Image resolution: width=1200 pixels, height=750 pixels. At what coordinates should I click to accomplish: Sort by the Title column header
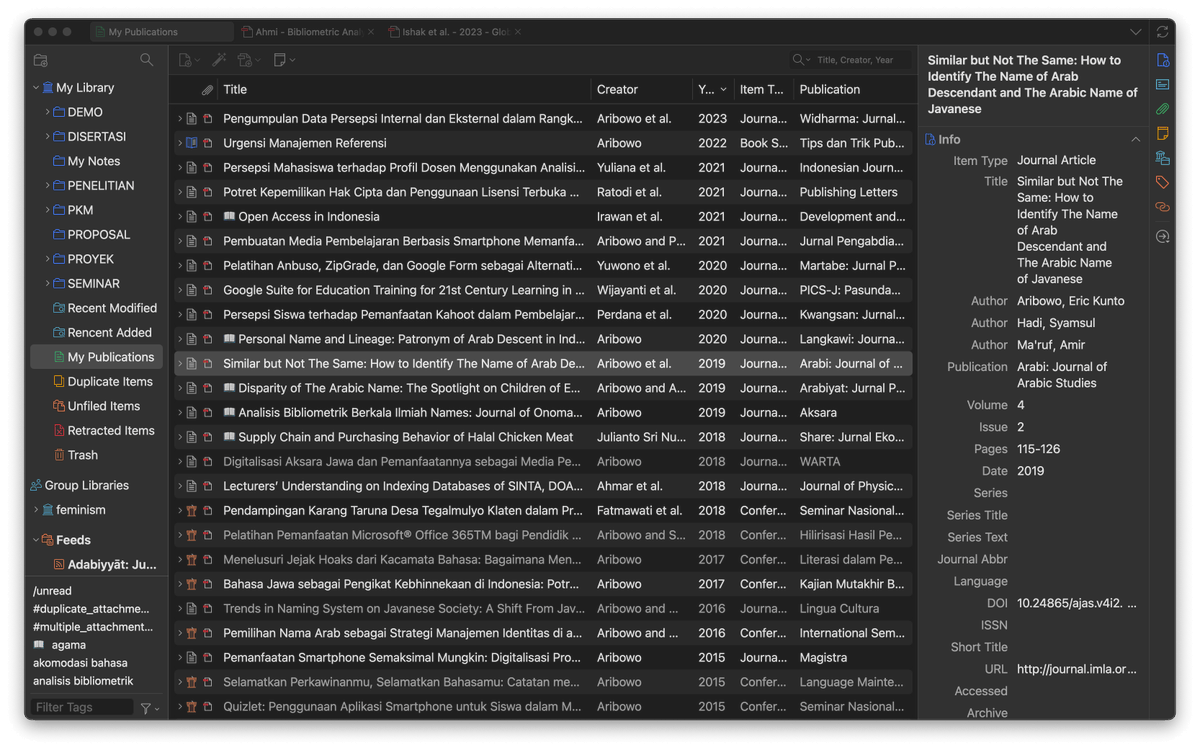tap(404, 89)
